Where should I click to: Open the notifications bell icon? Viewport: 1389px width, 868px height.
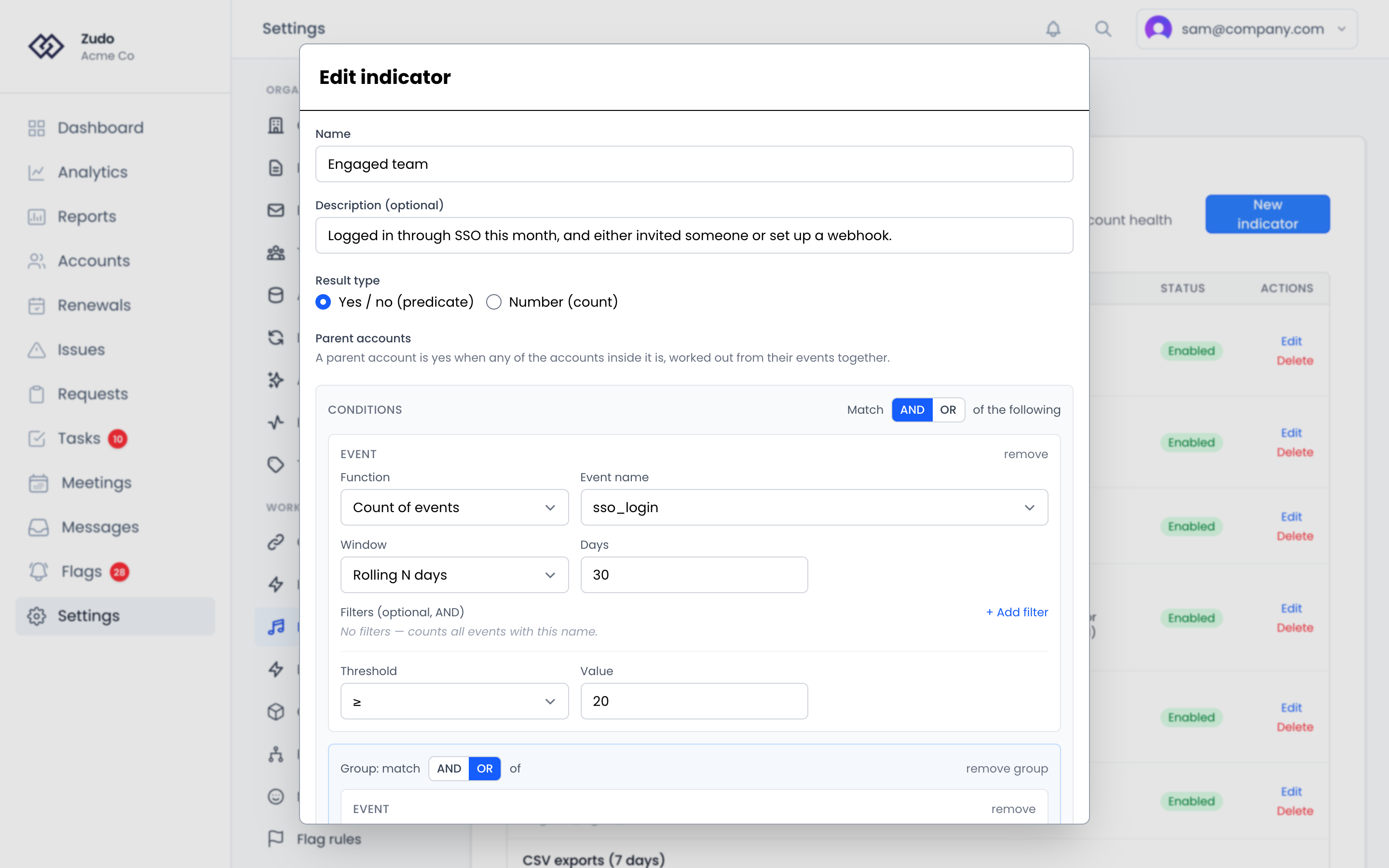pyautogui.click(x=1053, y=29)
